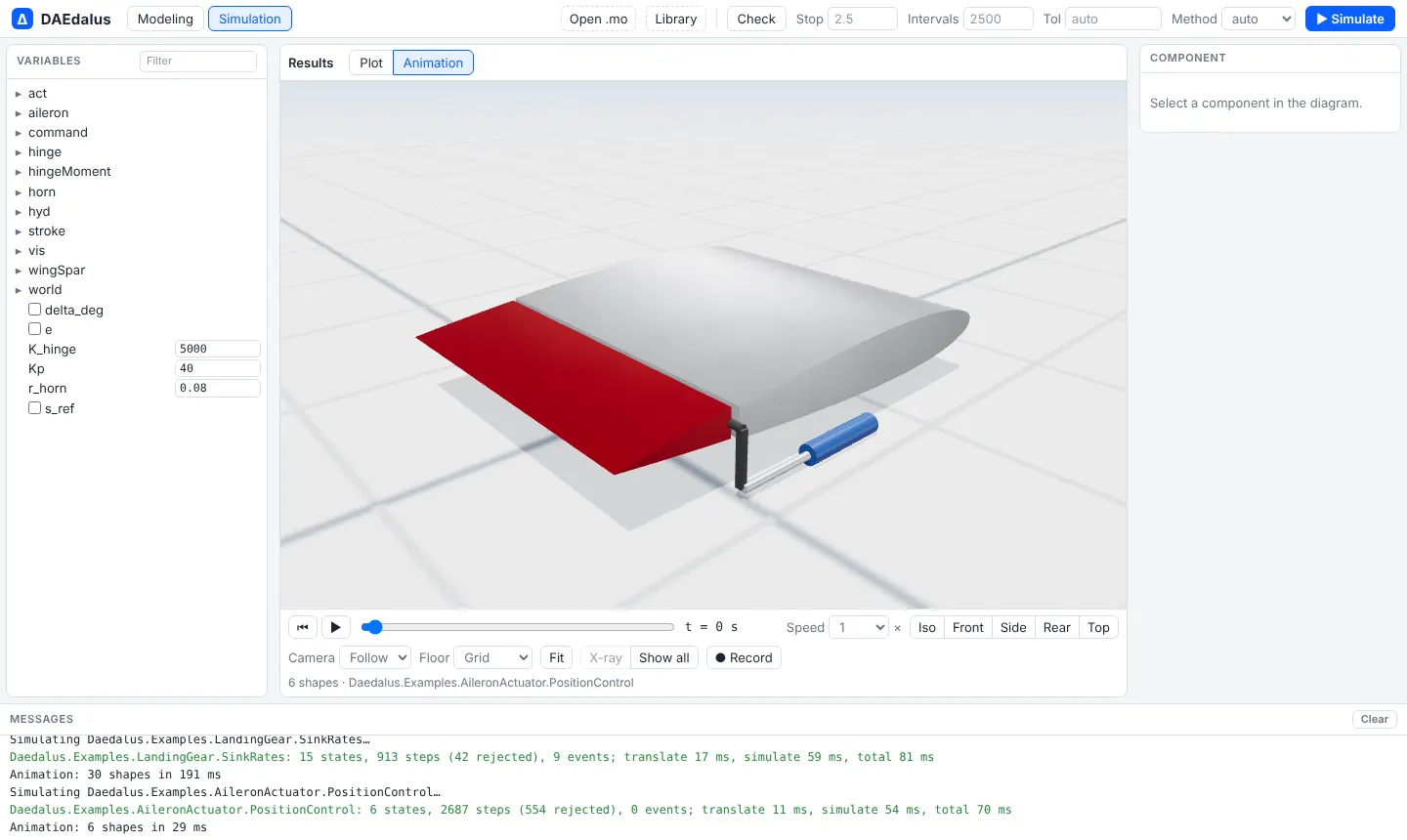
Task: Check the model for errors
Action: coord(756,19)
